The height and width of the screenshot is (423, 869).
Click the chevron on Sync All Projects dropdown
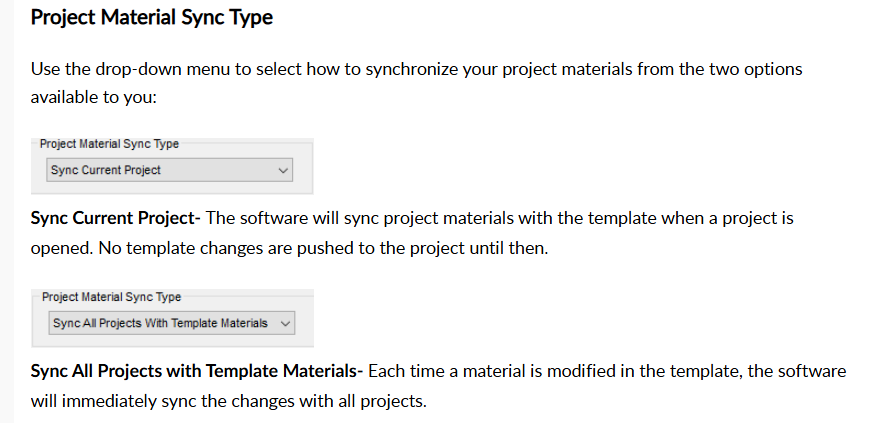coord(285,324)
